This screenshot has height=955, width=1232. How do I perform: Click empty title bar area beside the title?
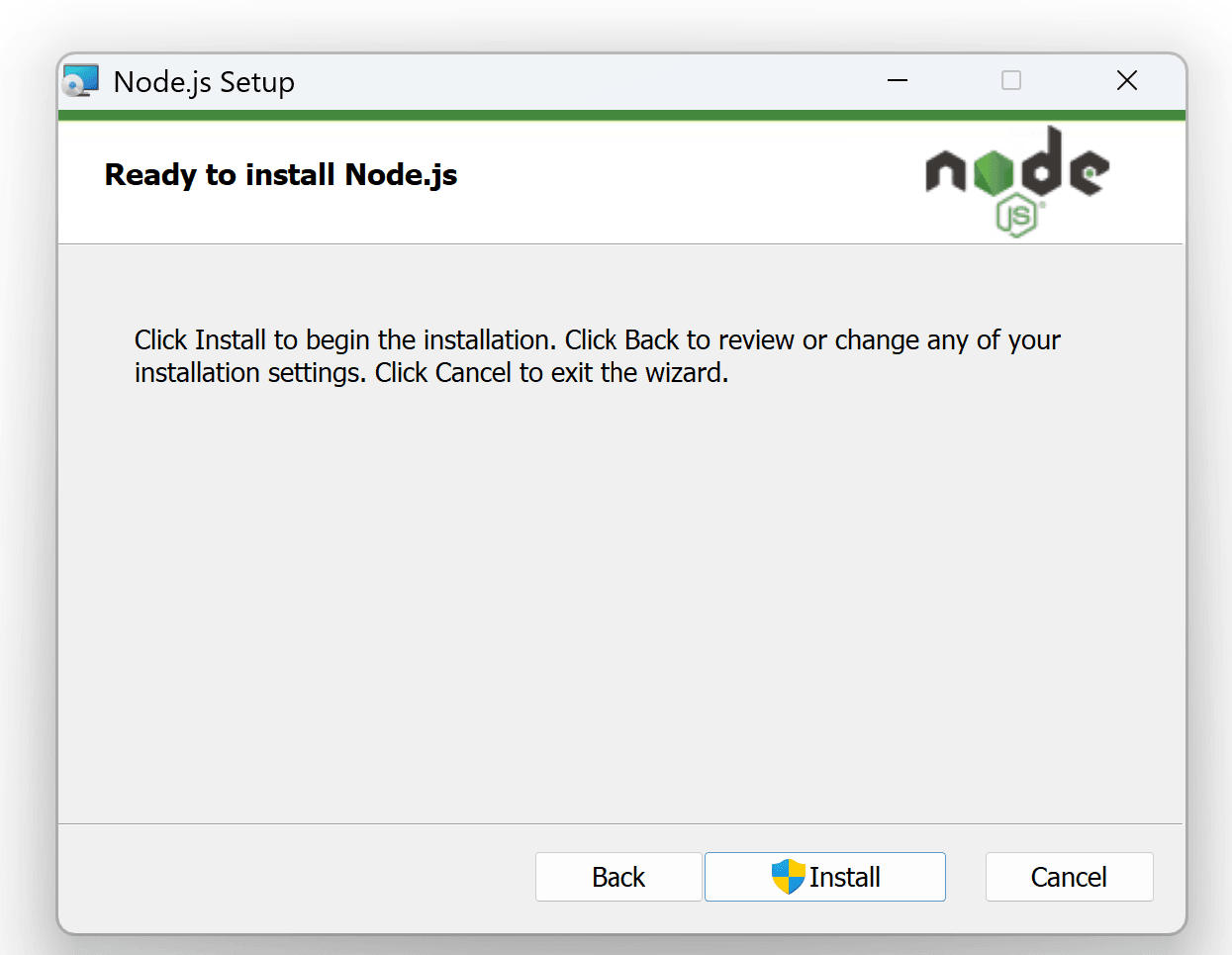(x=594, y=81)
